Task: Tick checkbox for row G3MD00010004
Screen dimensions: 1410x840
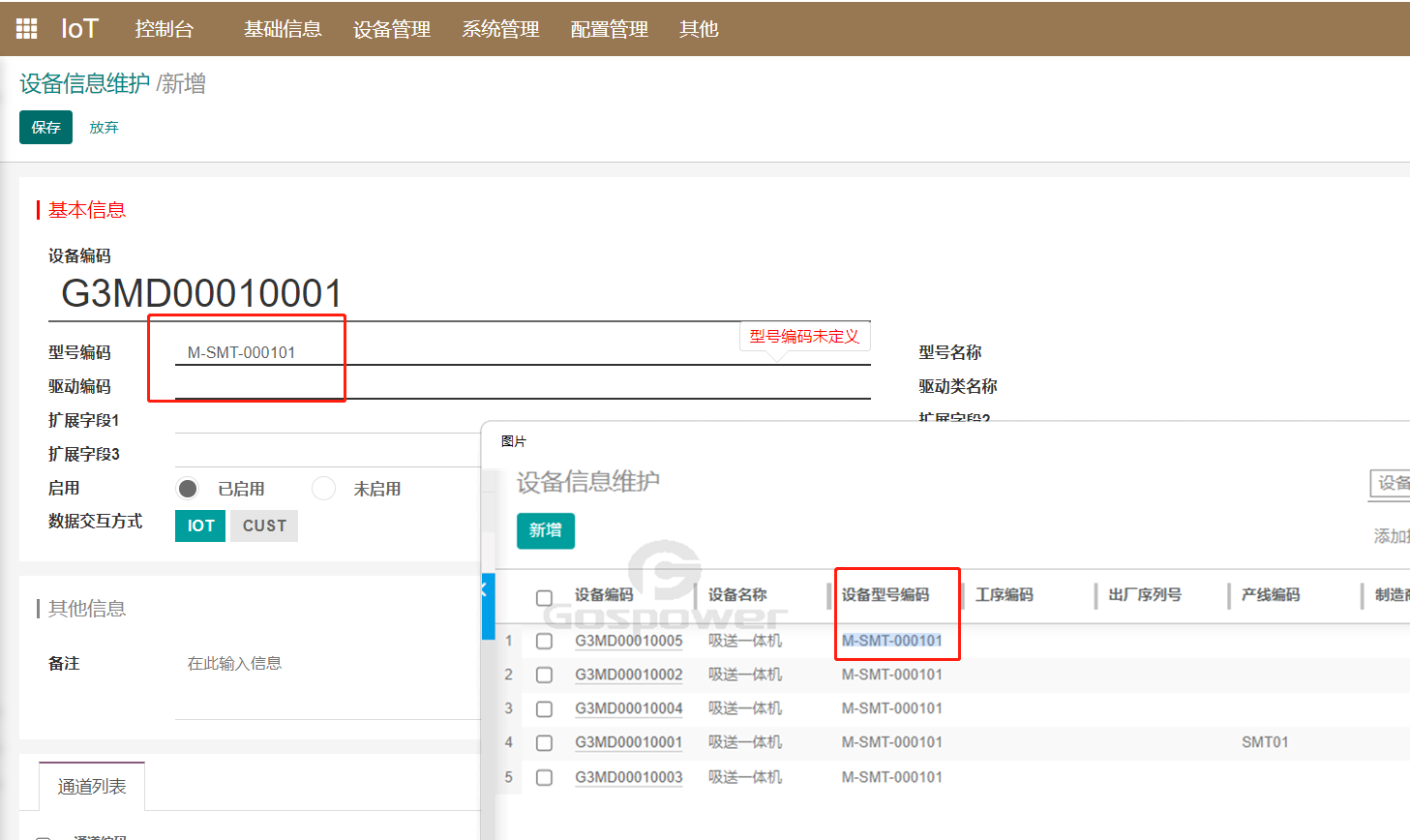Action: (x=544, y=708)
